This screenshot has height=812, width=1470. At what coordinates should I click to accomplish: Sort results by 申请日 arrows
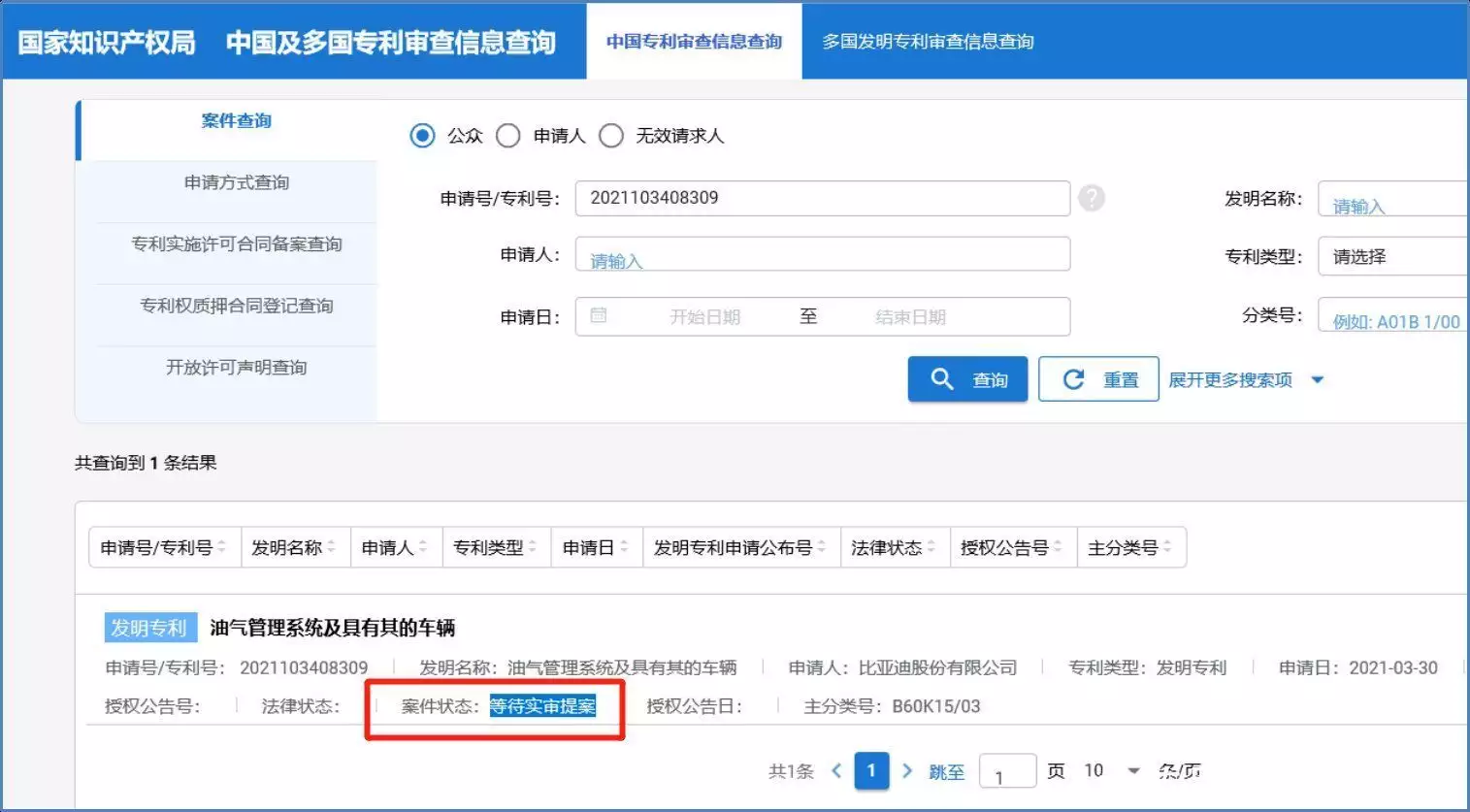click(x=625, y=548)
